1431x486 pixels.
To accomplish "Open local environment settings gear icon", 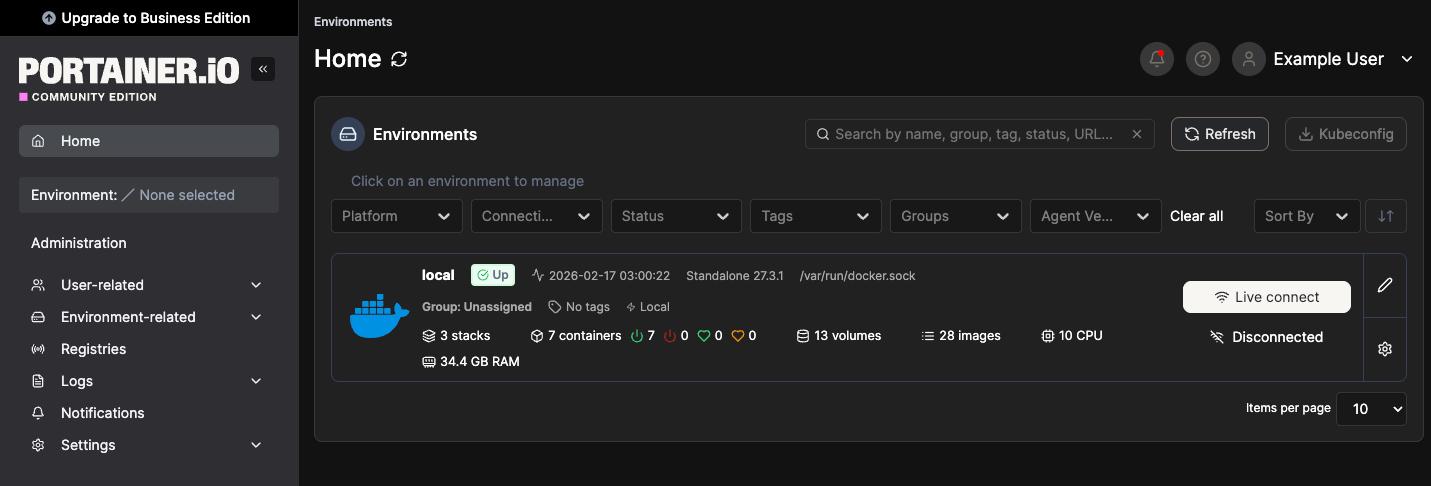I will [1385, 349].
